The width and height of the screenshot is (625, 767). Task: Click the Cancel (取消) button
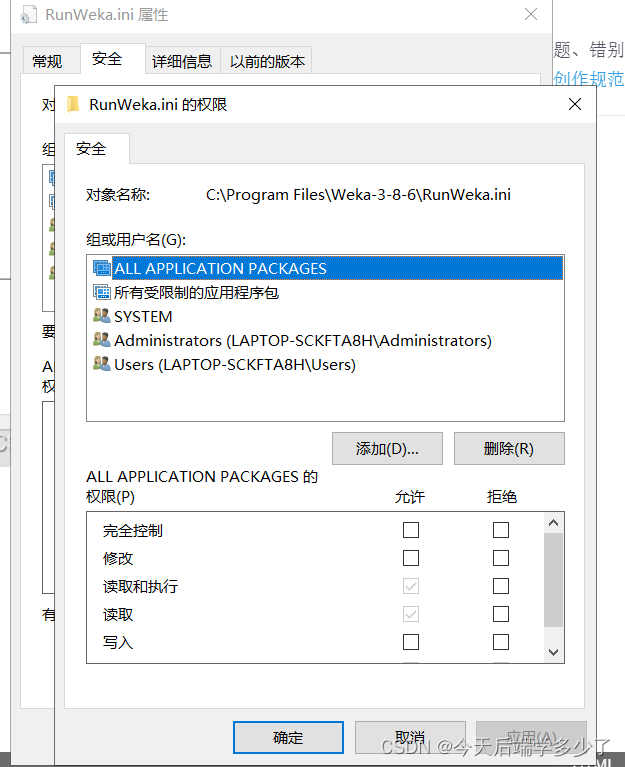coord(410,737)
